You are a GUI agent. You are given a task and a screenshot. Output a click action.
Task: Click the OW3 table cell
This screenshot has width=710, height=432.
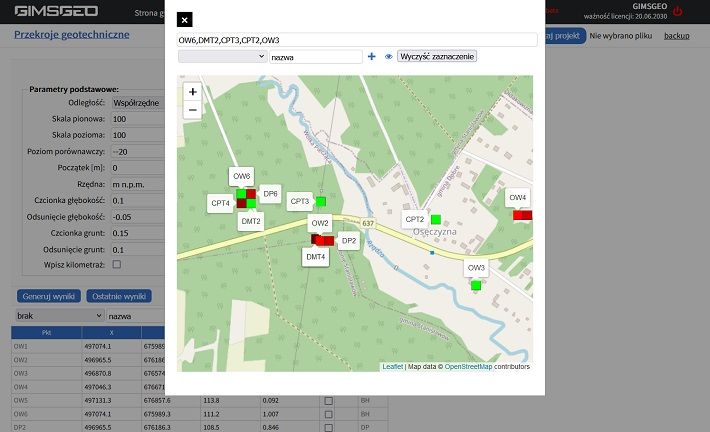pos(46,374)
